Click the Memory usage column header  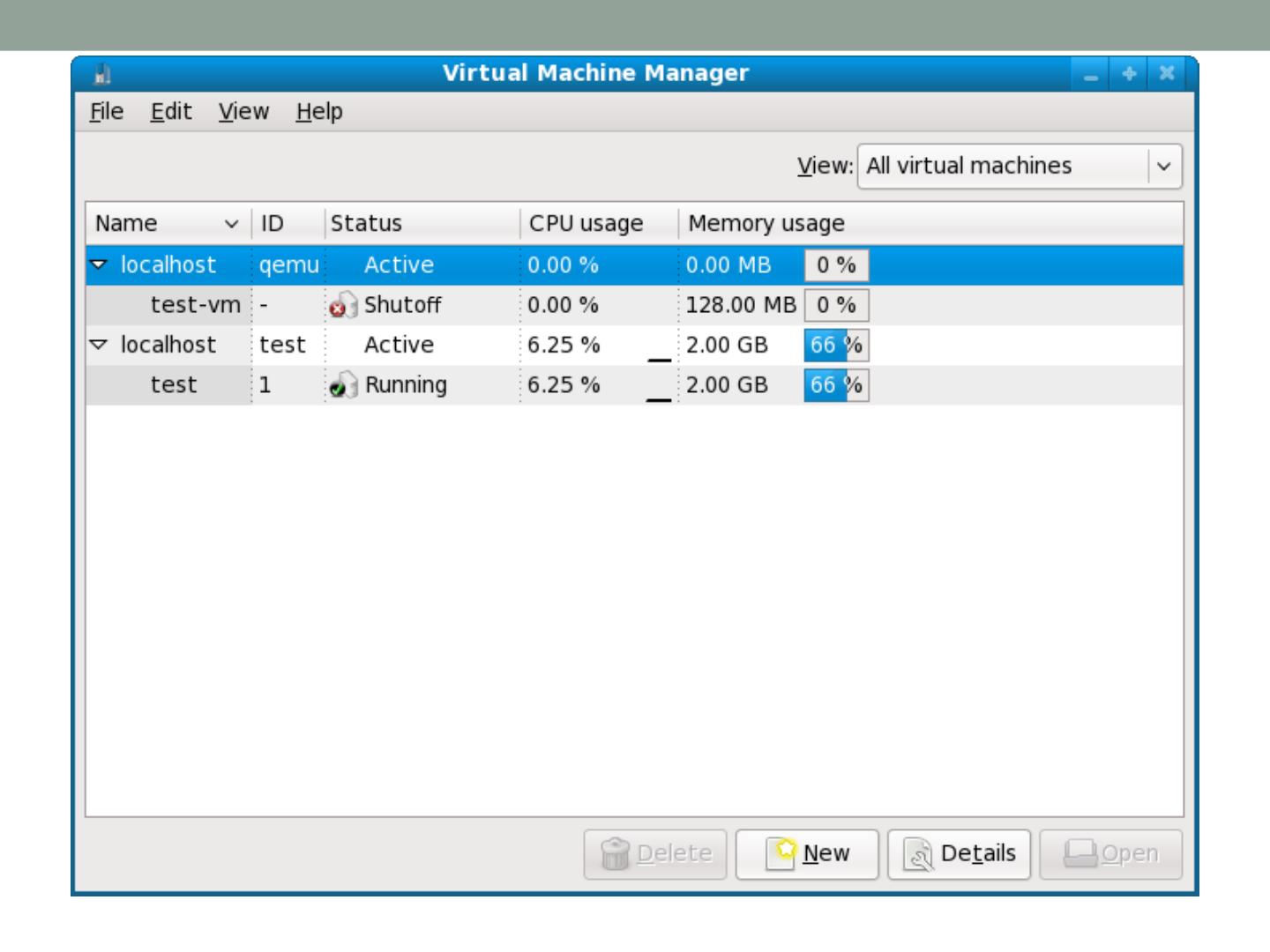tap(766, 224)
